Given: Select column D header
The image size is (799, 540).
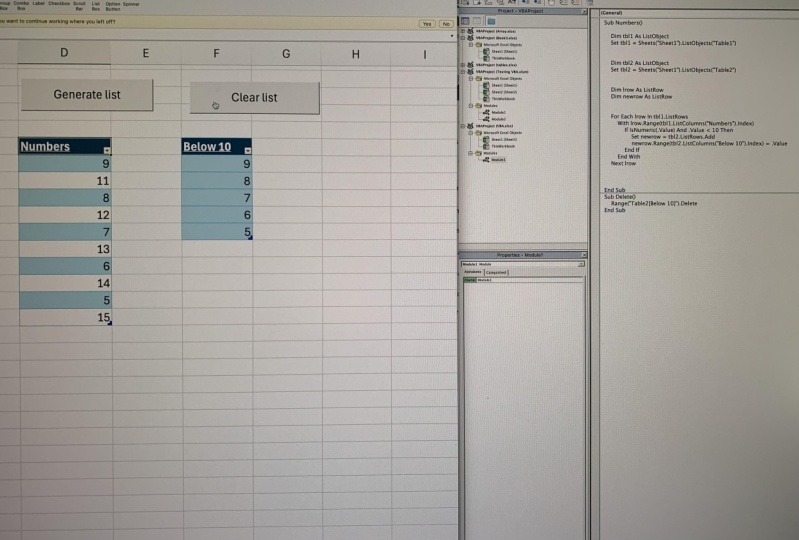Looking at the screenshot, I should point(64,52).
